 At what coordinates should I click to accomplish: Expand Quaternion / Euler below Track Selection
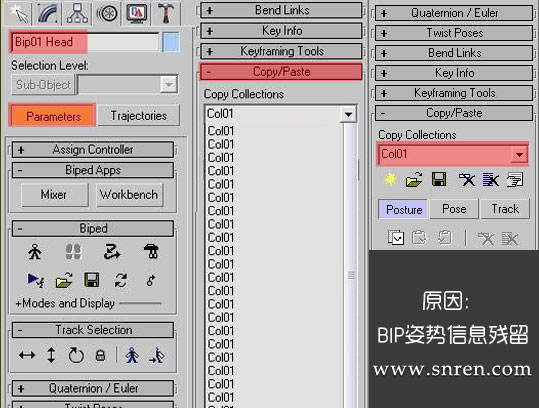coord(93,388)
